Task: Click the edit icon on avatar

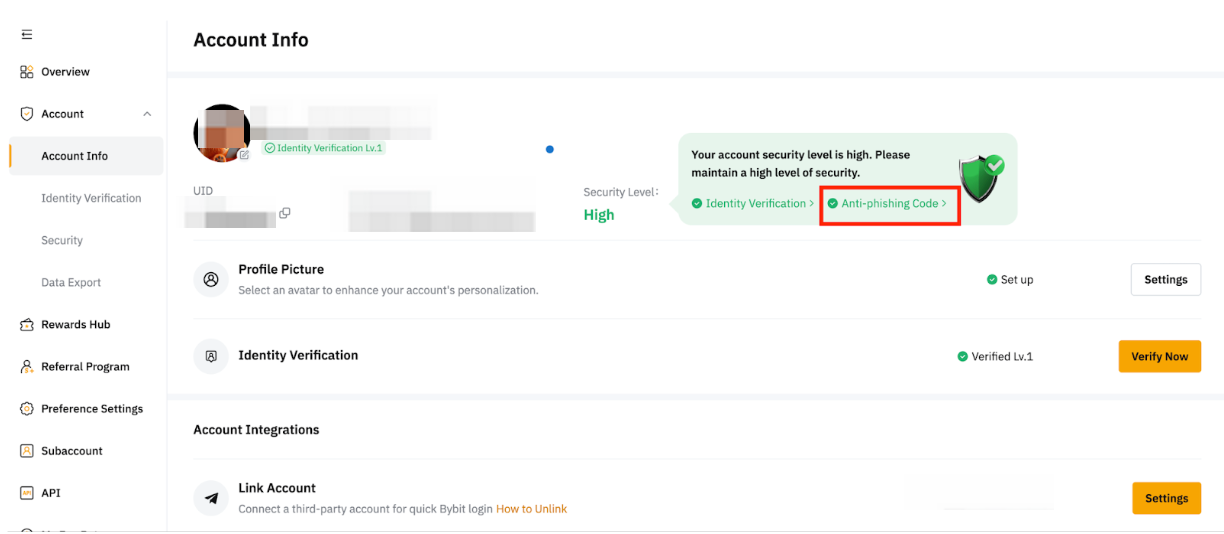Action: [x=244, y=155]
